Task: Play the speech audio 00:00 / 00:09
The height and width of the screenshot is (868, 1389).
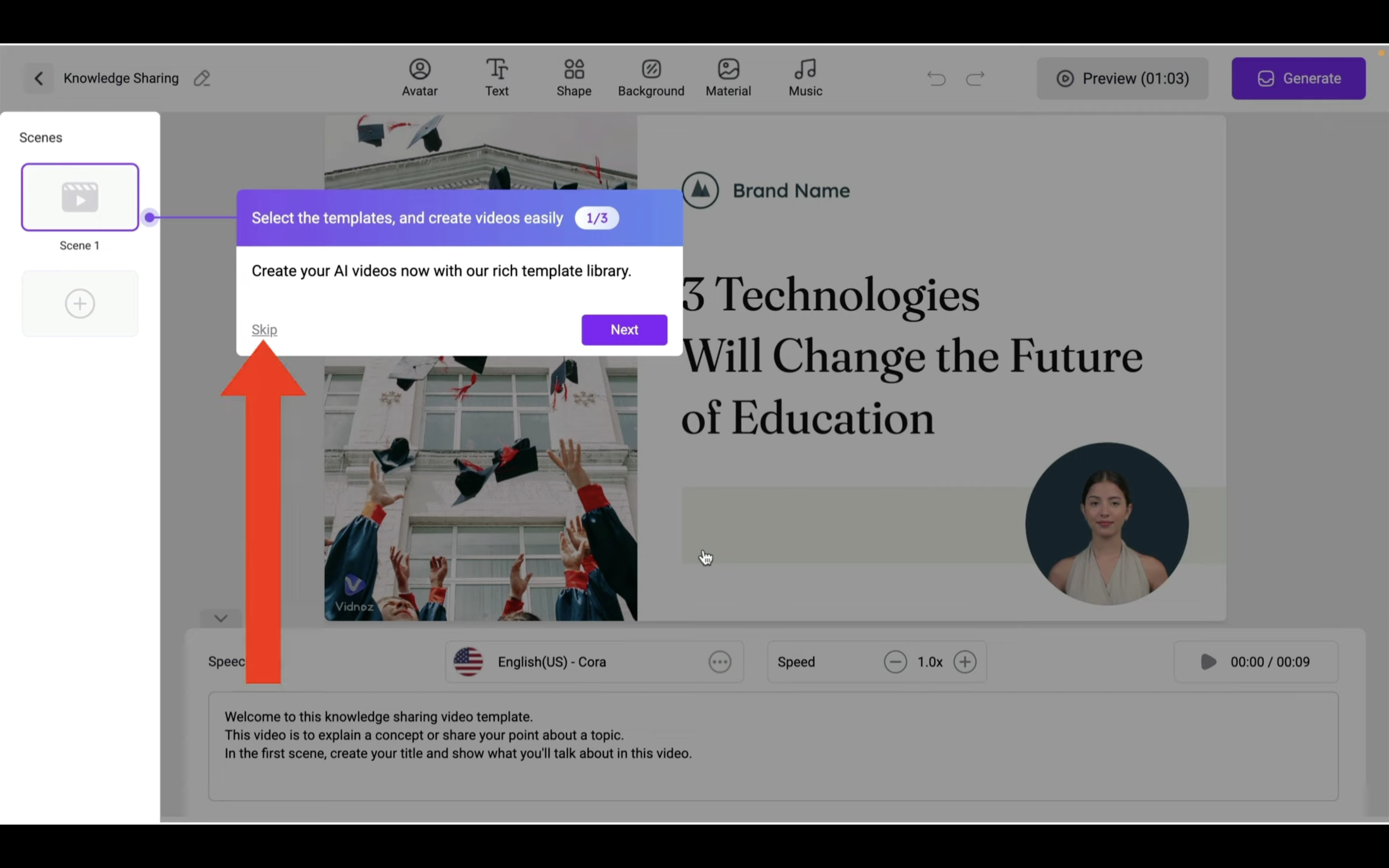Action: 1256,662
